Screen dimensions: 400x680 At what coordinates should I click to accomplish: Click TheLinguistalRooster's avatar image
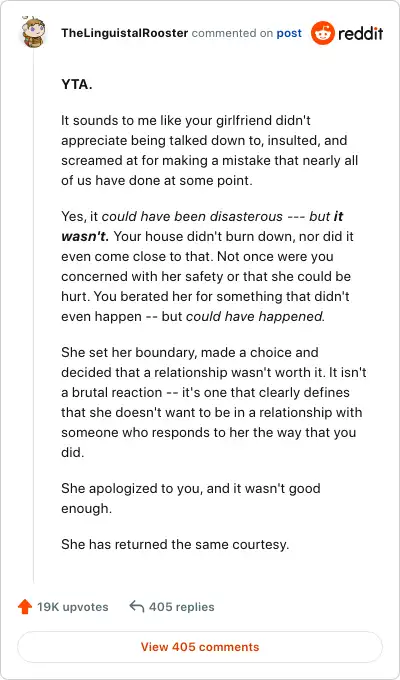pos(33,33)
